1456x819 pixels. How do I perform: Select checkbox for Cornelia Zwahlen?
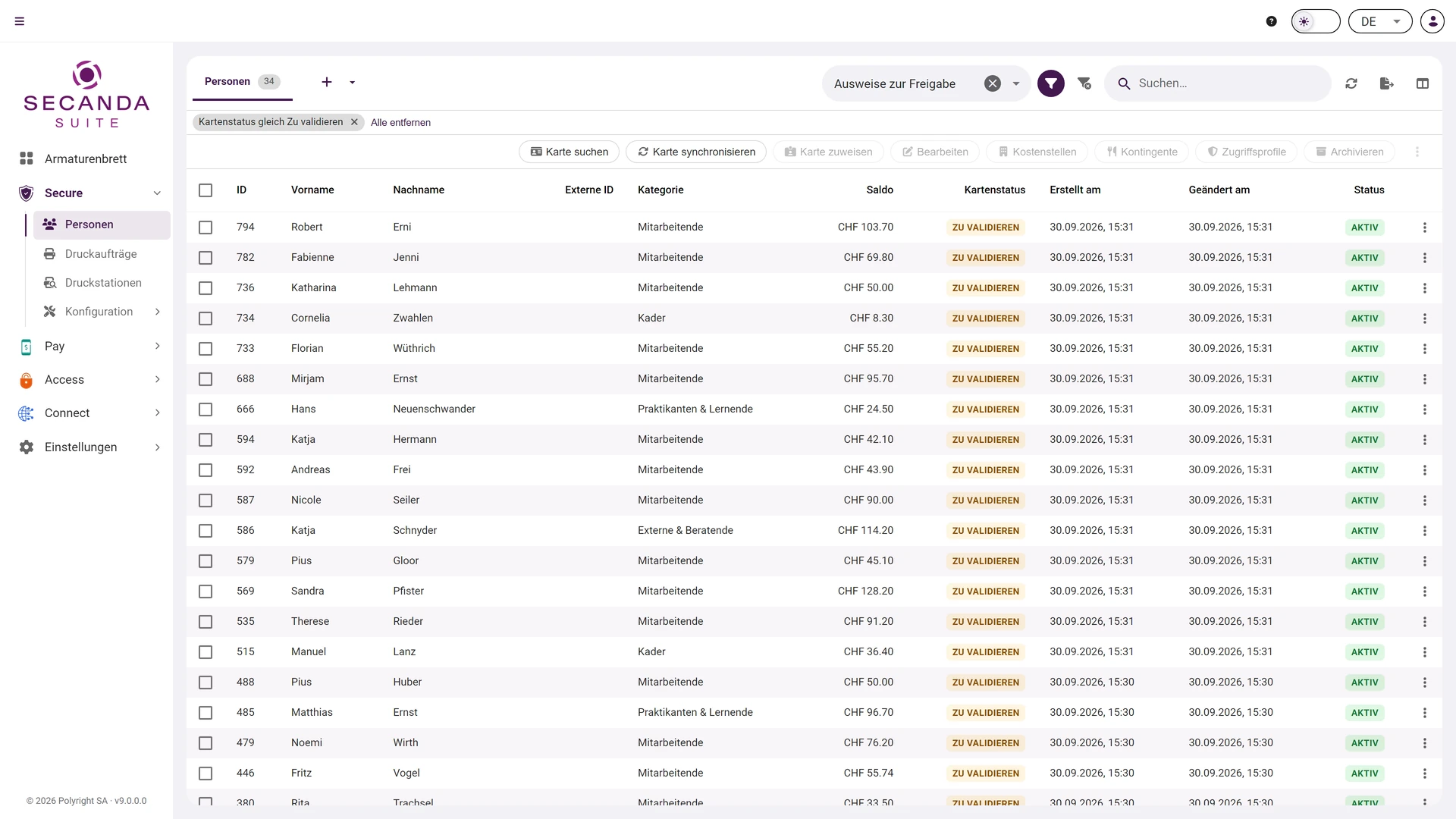(x=206, y=318)
